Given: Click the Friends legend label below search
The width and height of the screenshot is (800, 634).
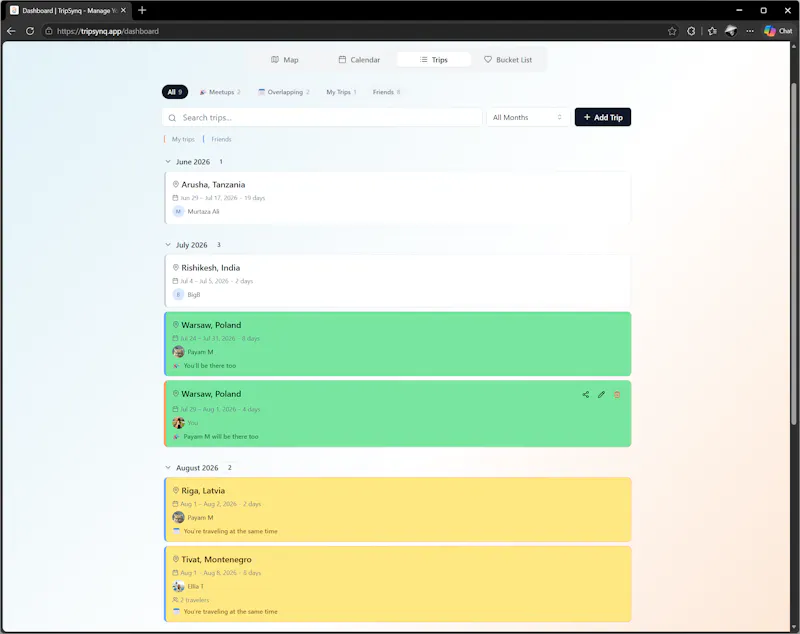Looking at the screenshot, I should 221,139.
